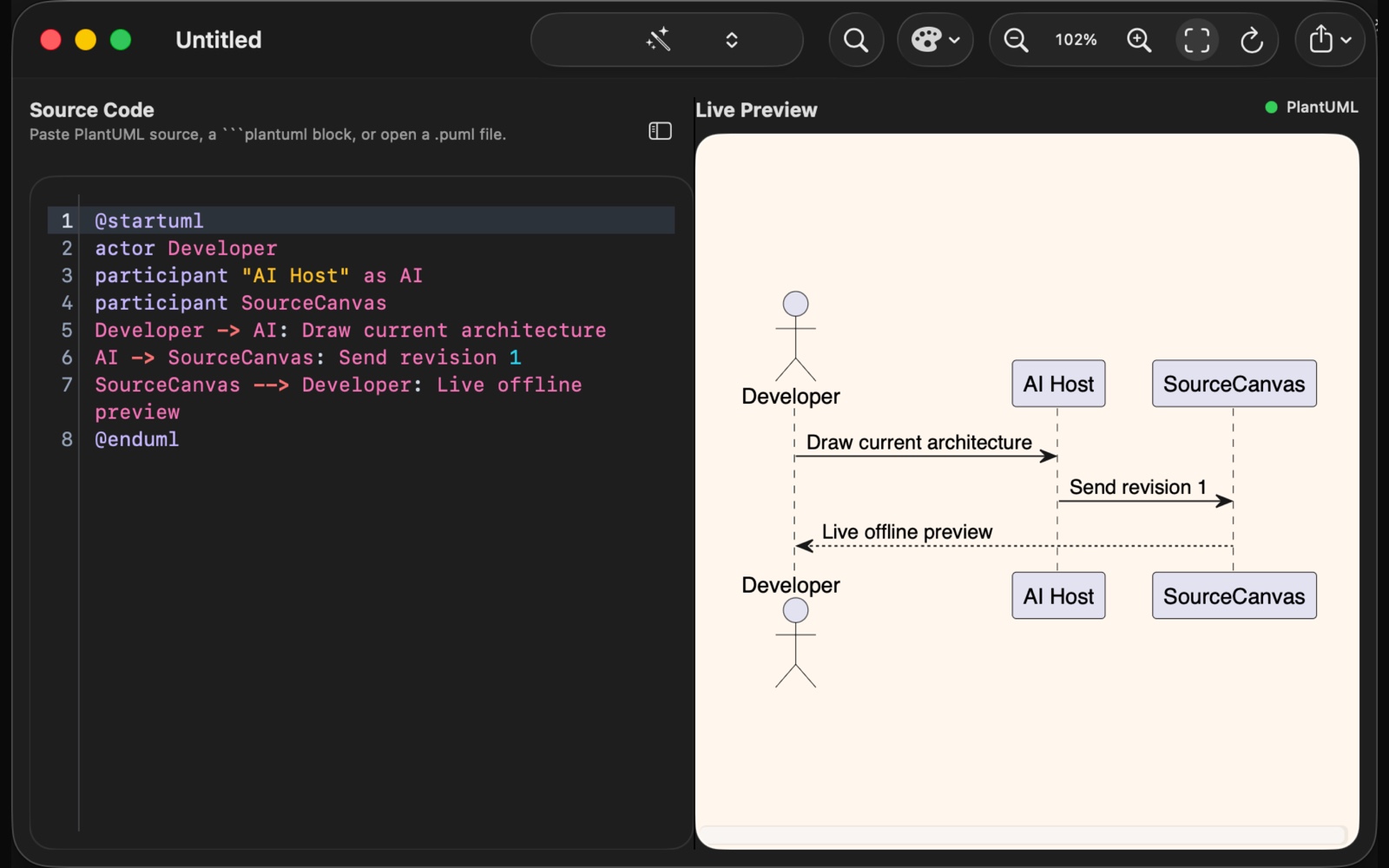Click 'participant SourceCanvas' code line

point(240,303)
